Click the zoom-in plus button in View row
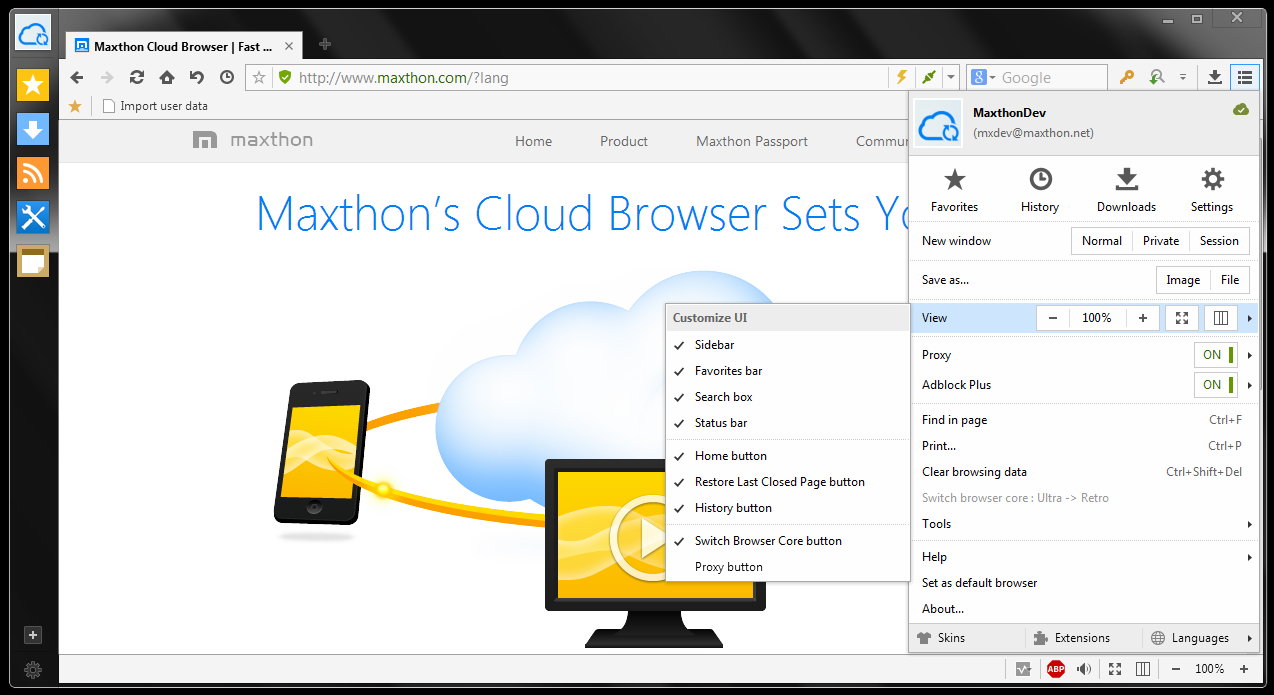 click(1143, 318)
